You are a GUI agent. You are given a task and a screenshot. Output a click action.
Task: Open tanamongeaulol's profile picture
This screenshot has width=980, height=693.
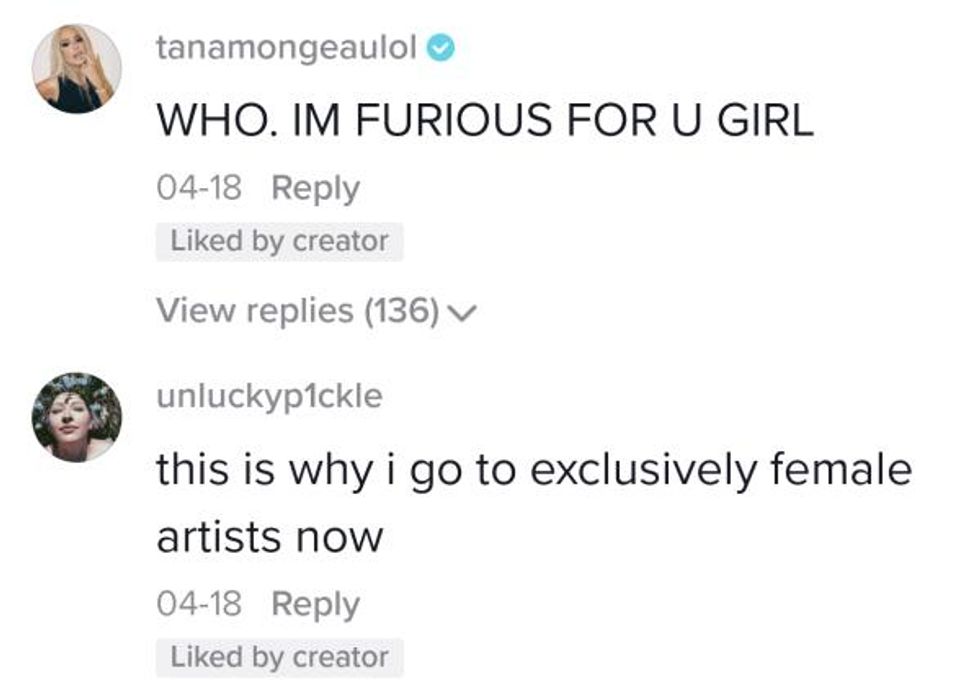click(x=76, y=68)
